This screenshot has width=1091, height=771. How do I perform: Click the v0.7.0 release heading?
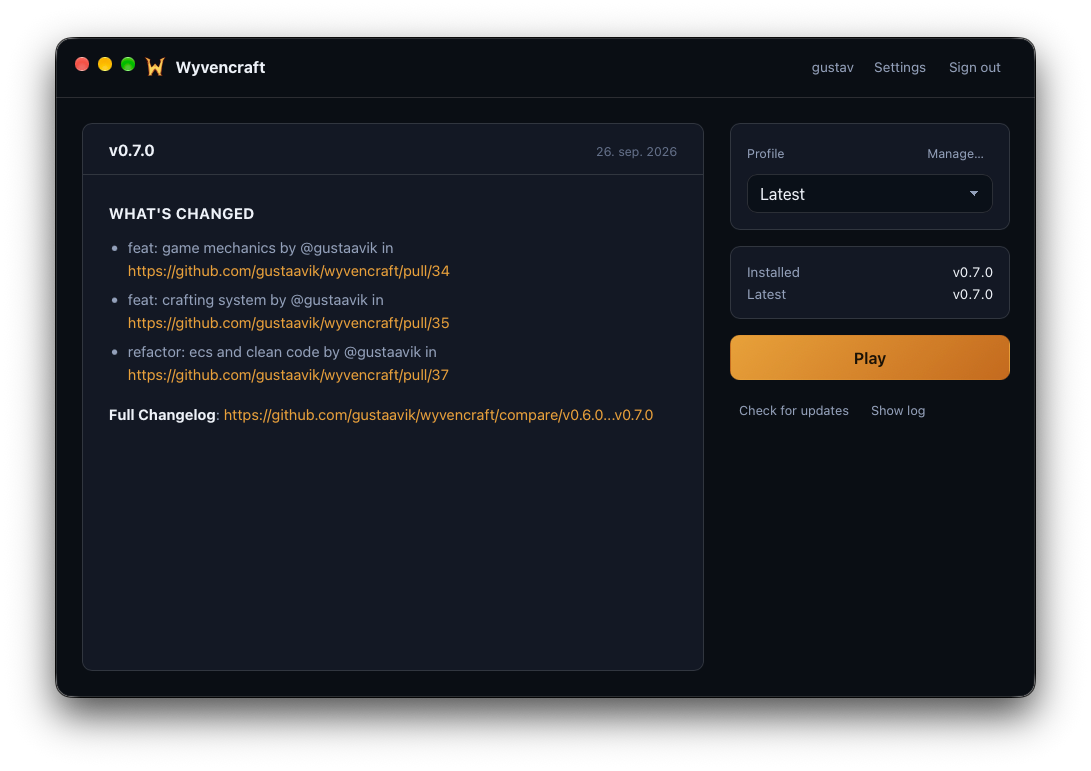132,150
